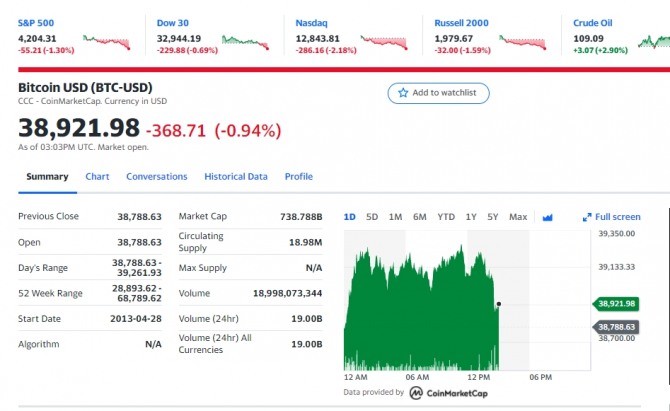The height and width of the screenshot is (411, 670).
Task: Open the S&P 500 mini sparkline chart
Action: (x=106, y=42)
